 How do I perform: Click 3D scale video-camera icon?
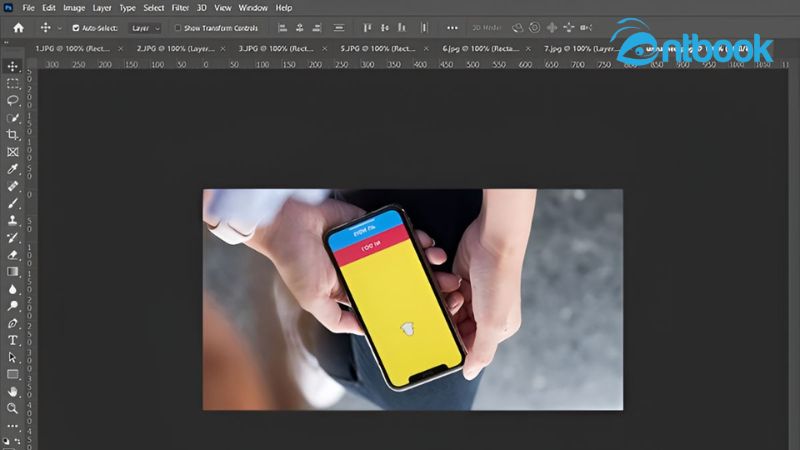(x=586, y=28)
